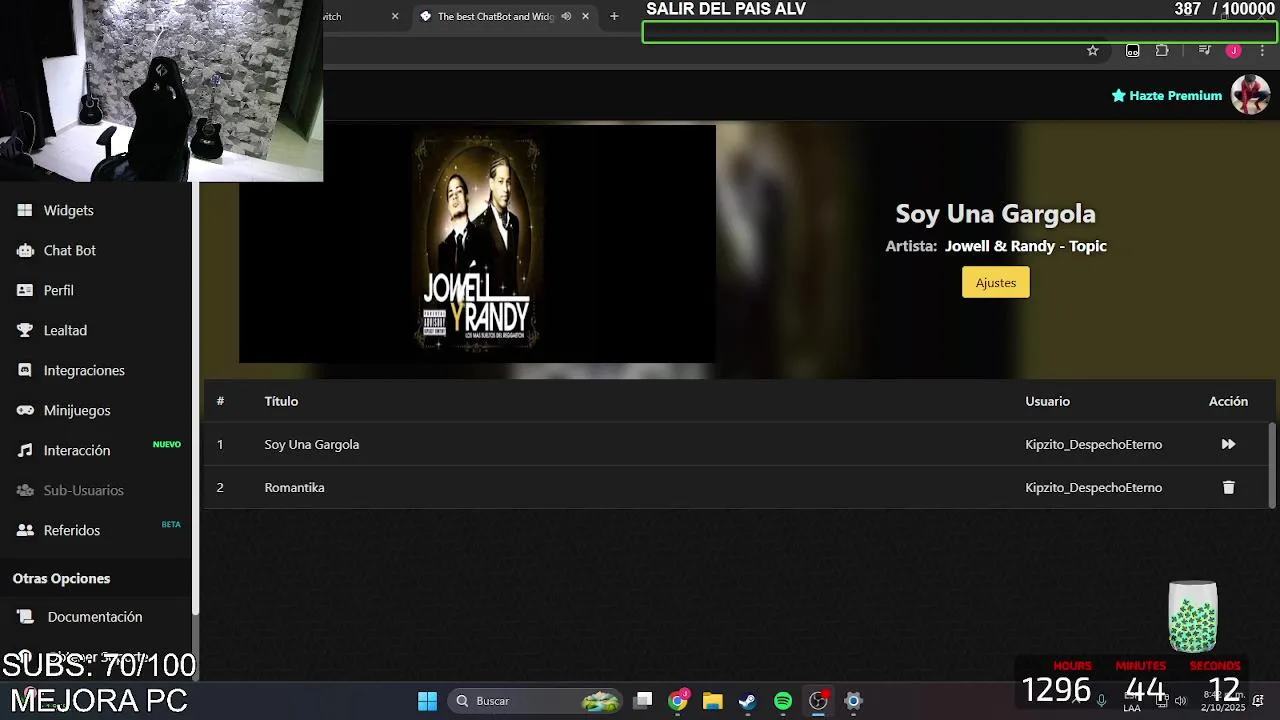Skip the song Soy Una Gargola
Screen dimensions: 1280x720
[1228, 444]
